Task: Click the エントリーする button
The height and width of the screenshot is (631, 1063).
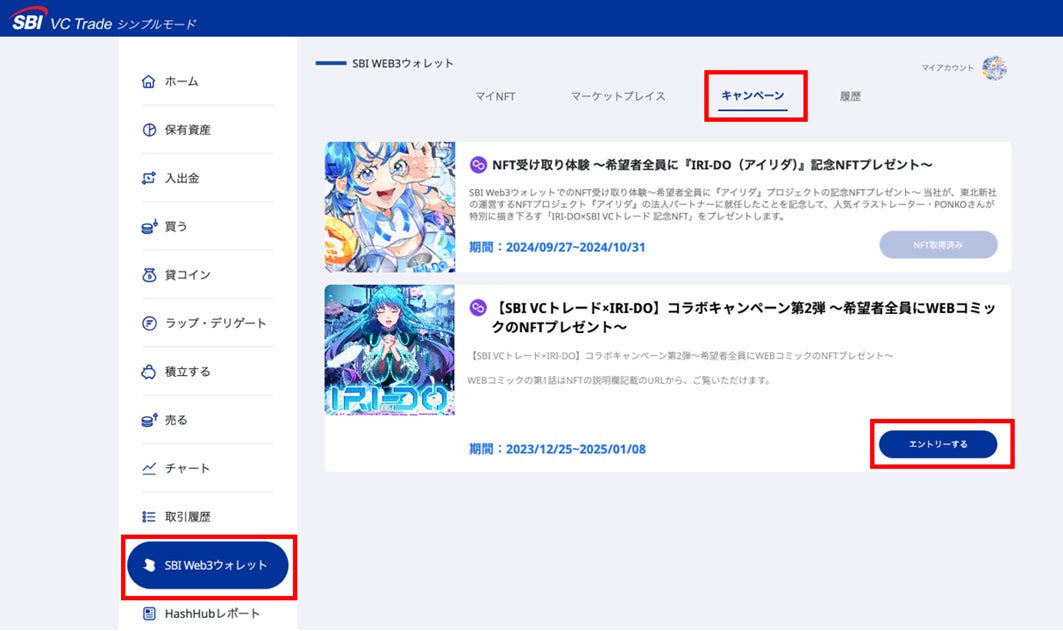Action: (938, 444)
